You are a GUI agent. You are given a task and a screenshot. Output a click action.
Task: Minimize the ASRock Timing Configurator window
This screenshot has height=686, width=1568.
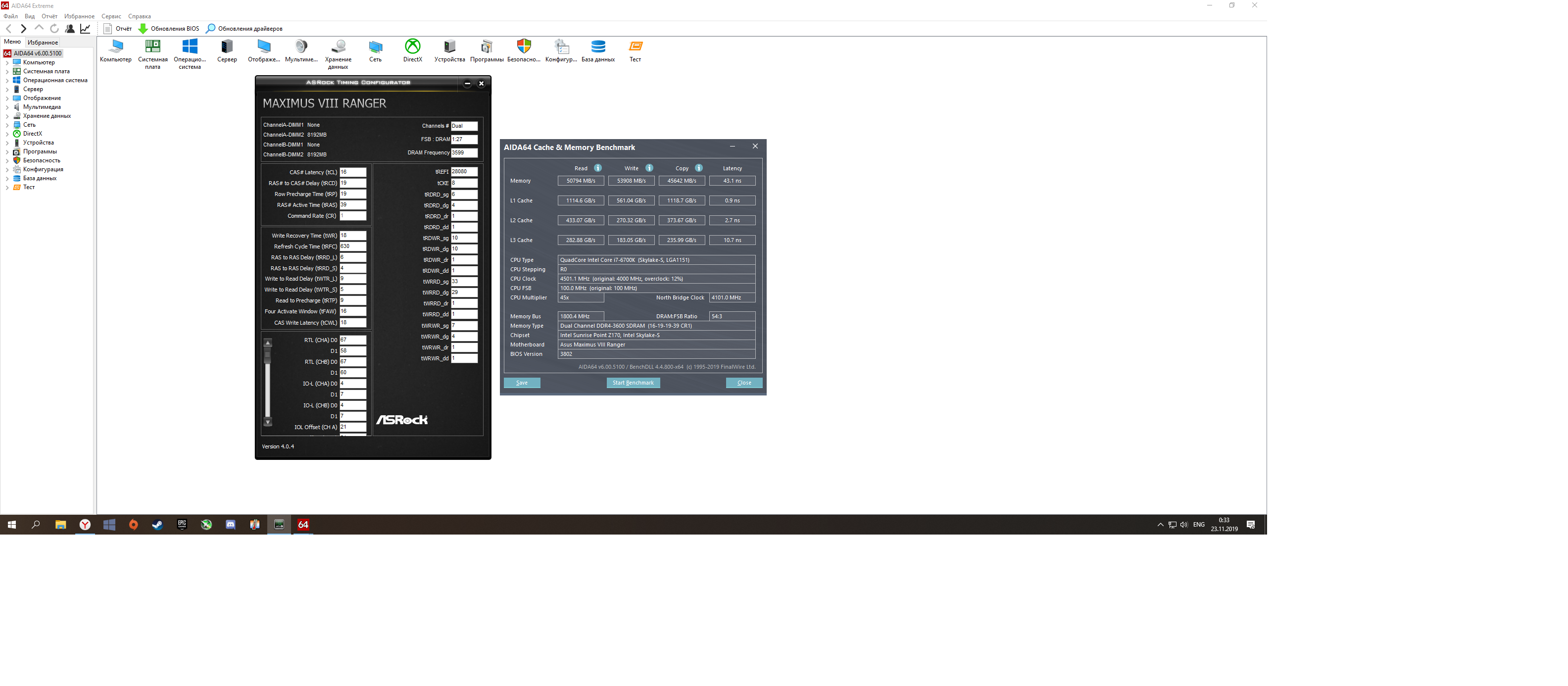467,83
